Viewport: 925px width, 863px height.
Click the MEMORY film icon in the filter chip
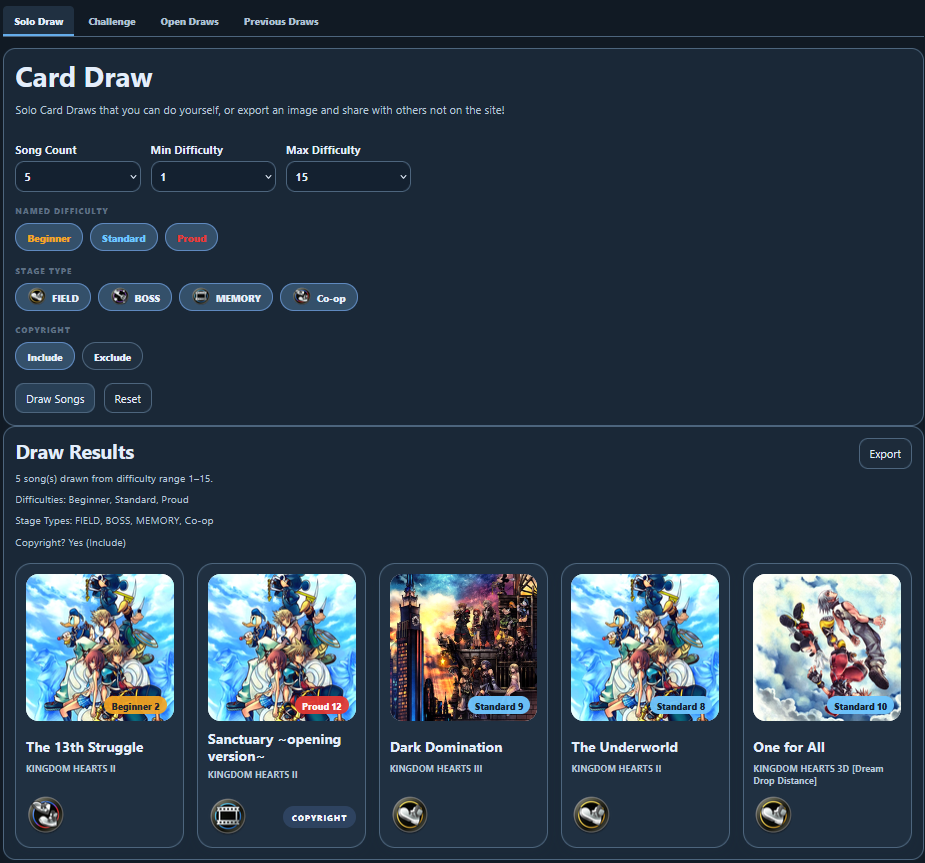tap(201, 297)
